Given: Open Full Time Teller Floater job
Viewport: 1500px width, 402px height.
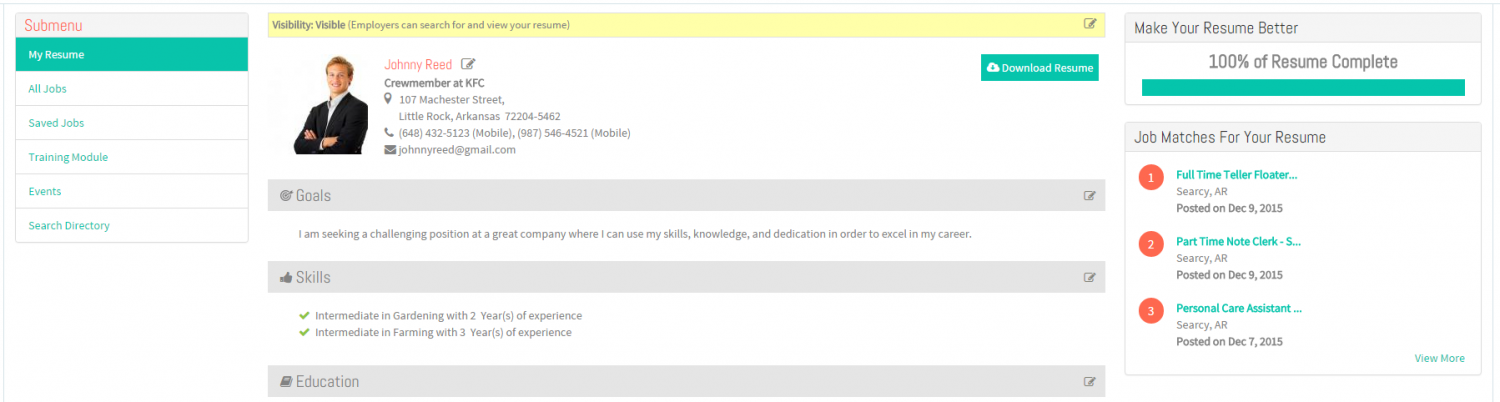Looking at the screenshot, I should (1236, 175).
